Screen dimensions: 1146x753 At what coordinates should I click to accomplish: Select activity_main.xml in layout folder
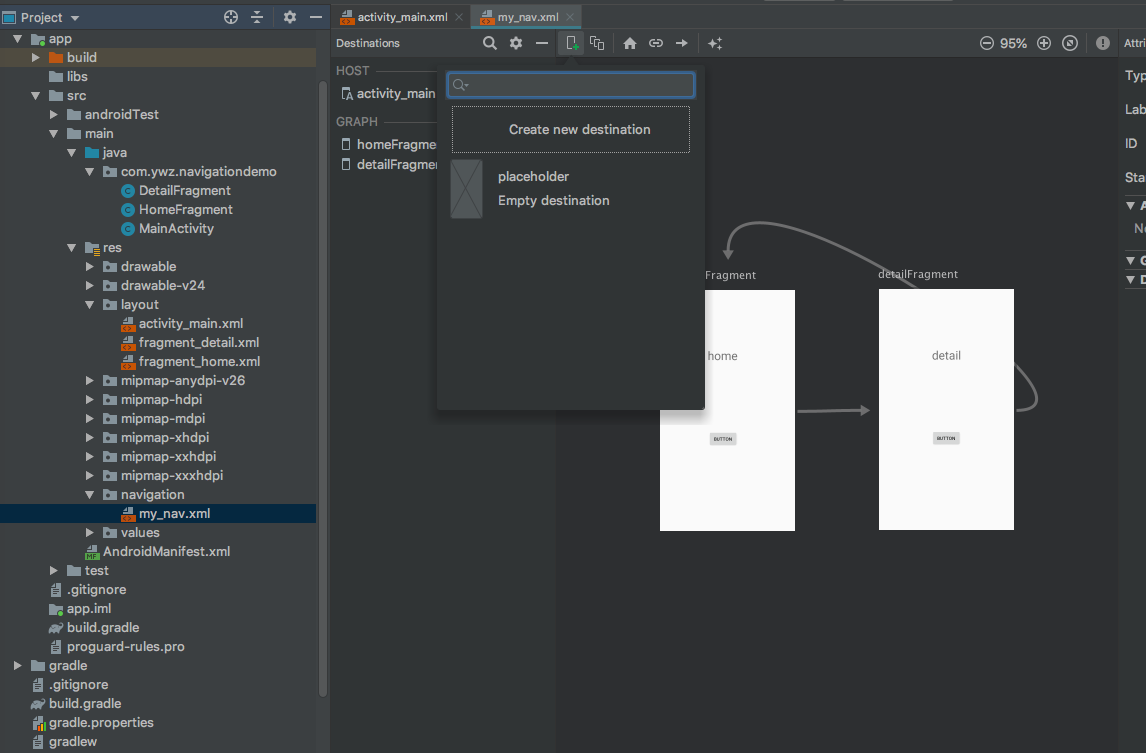[x=182, y=324]
